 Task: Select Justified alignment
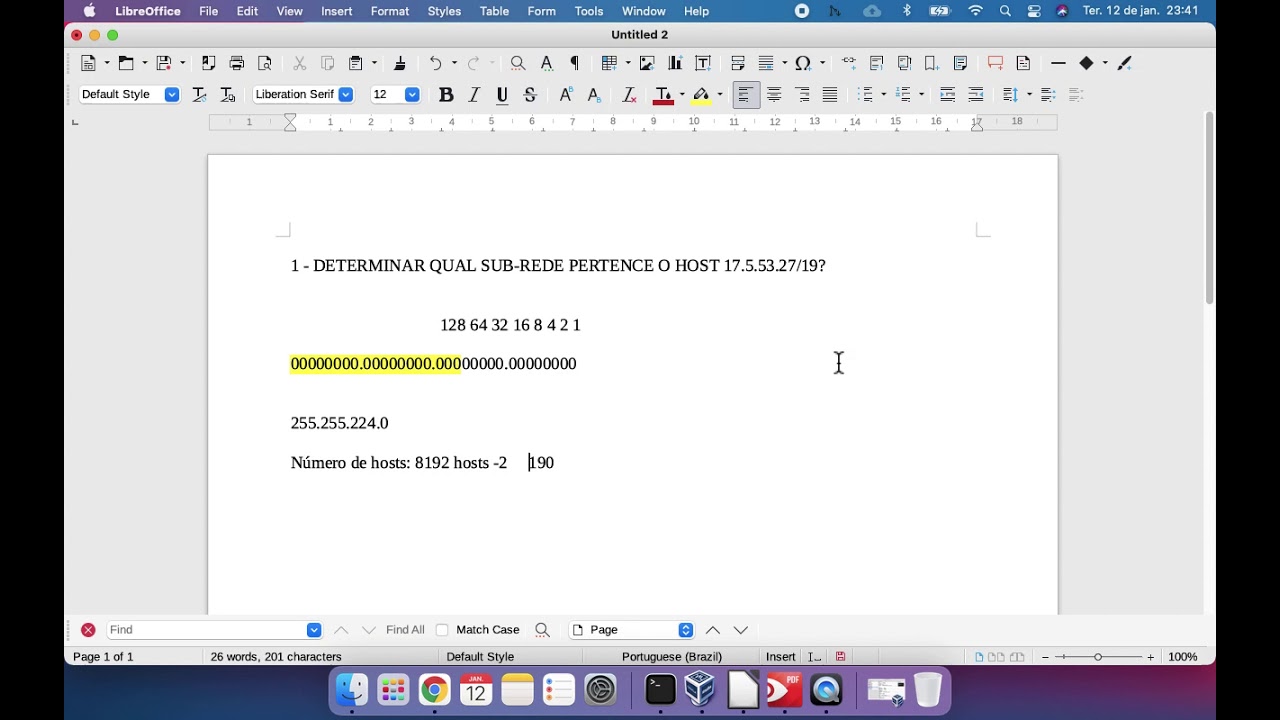[830, 95]
